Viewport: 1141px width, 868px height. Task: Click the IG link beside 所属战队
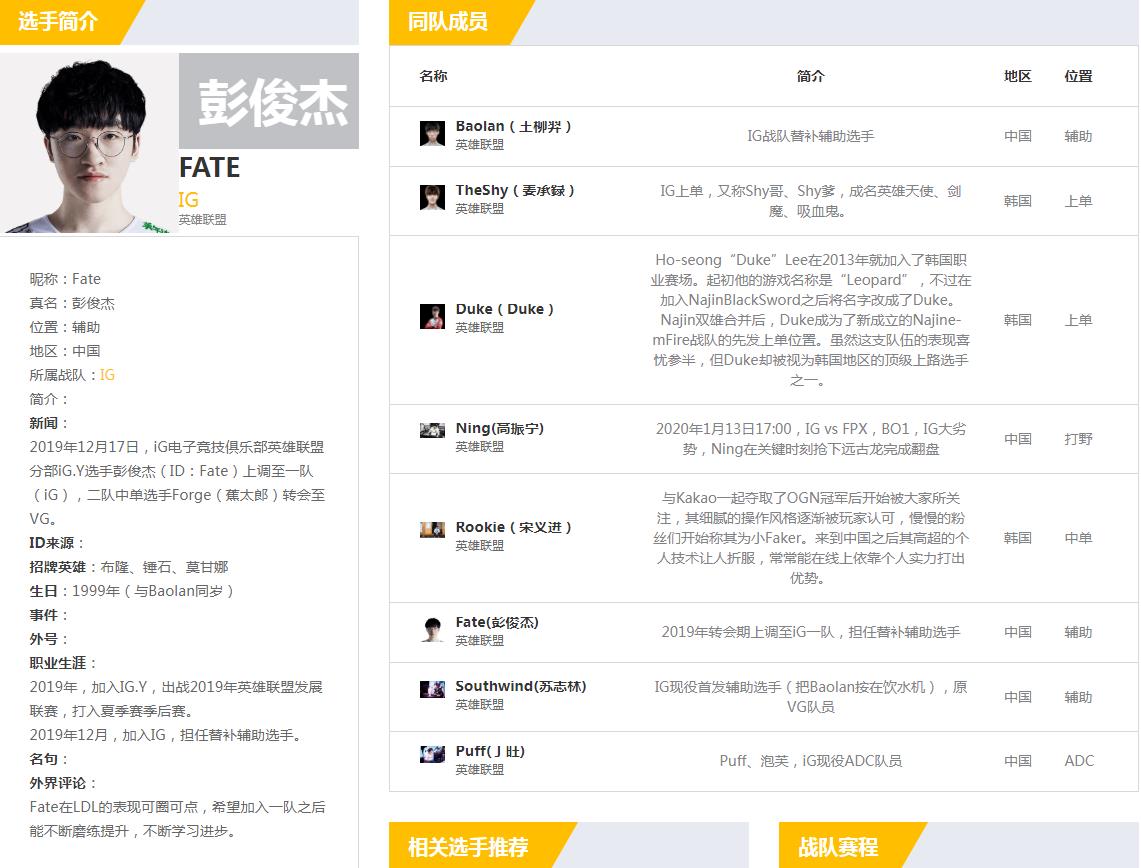click(106, 375)
